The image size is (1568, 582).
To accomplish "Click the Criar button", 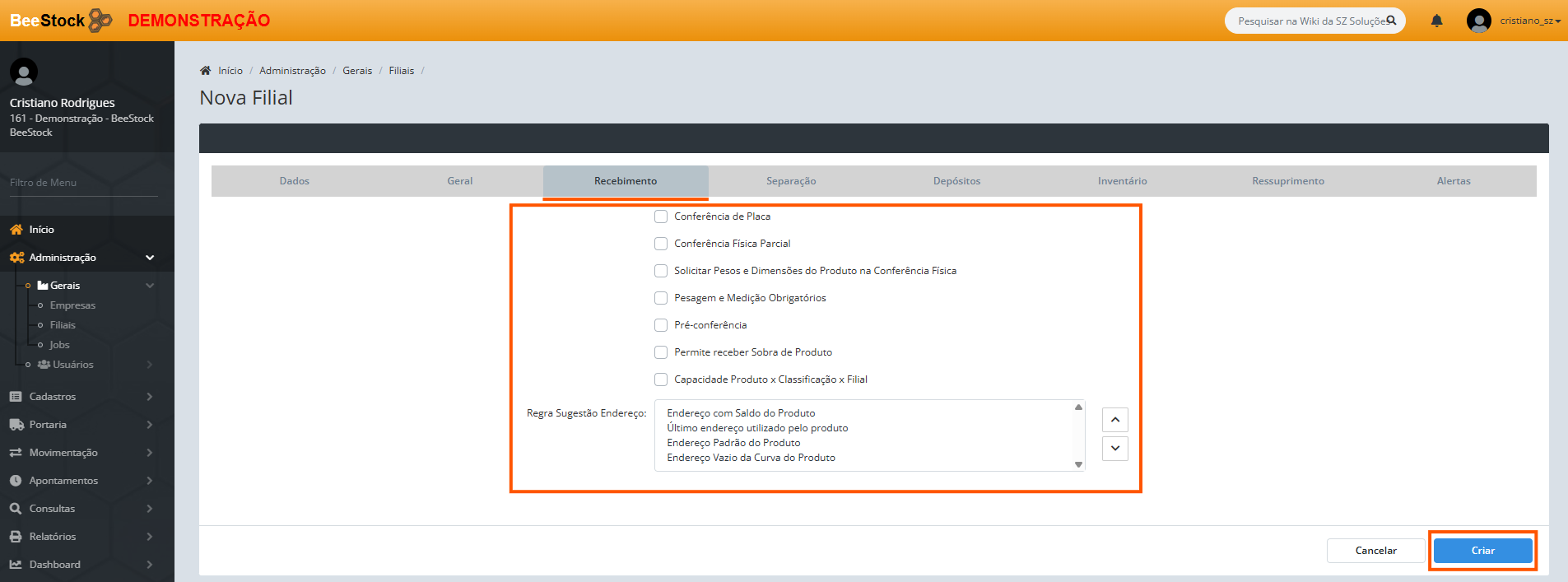I will tap(1482, 551).
